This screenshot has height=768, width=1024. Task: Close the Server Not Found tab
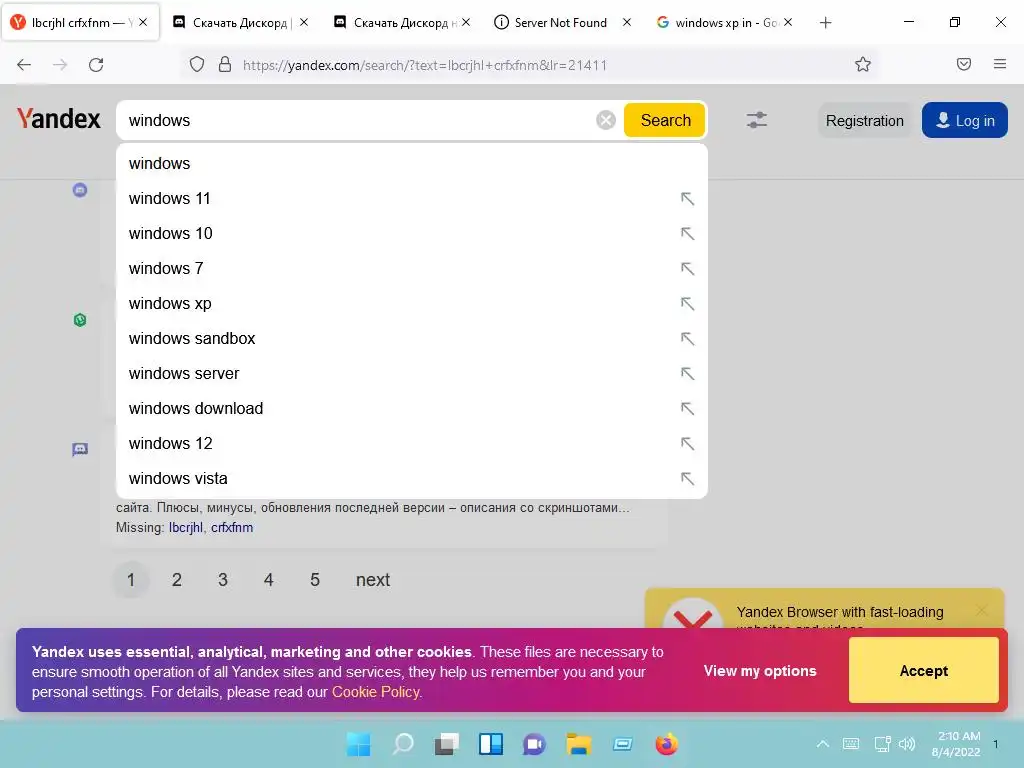(x=627, y=22)
